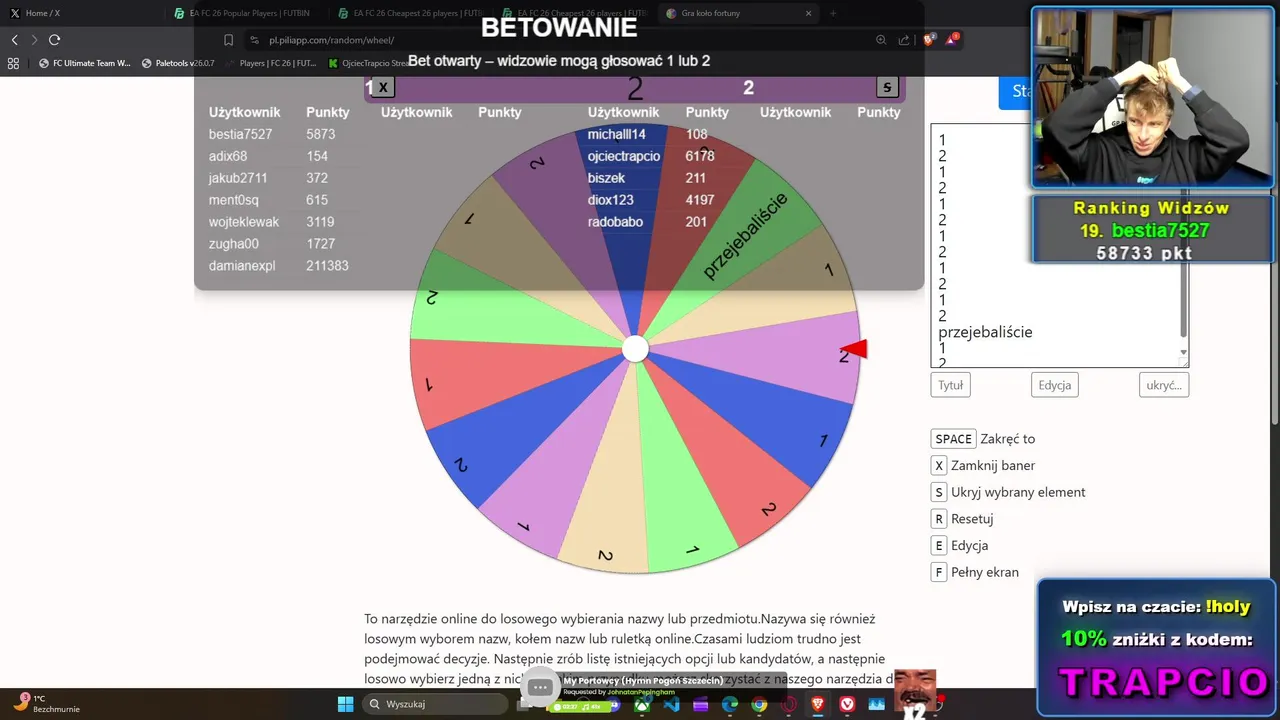Open the FC Ultimate Team W... bookmark
This screenshot has height=720, width=1280.
click(x=85, y=63)
